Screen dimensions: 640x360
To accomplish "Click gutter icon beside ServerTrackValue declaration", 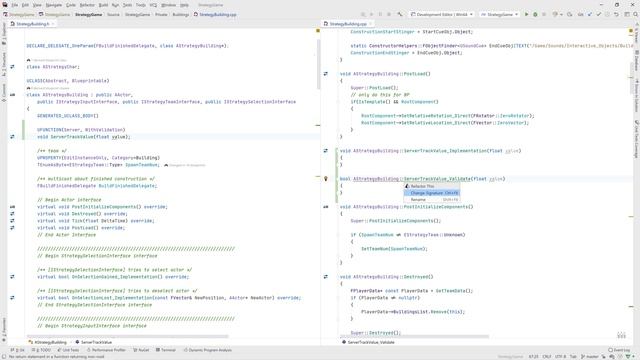I will (x=12, y=137).
